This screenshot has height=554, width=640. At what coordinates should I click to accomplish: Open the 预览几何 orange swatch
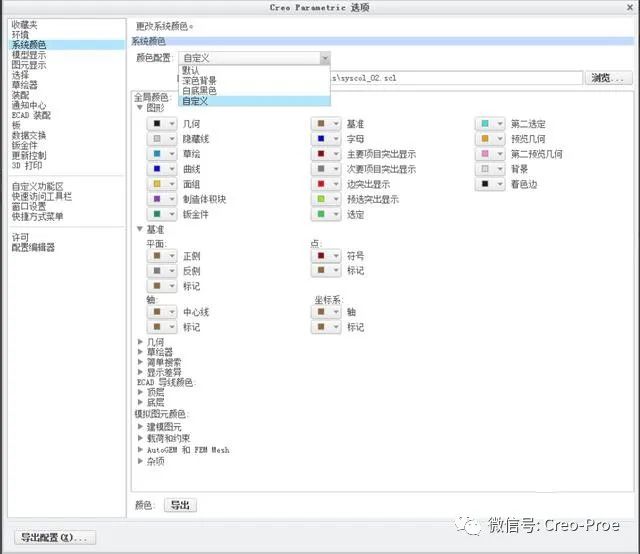pyautogui.click(x=490, y=139)
